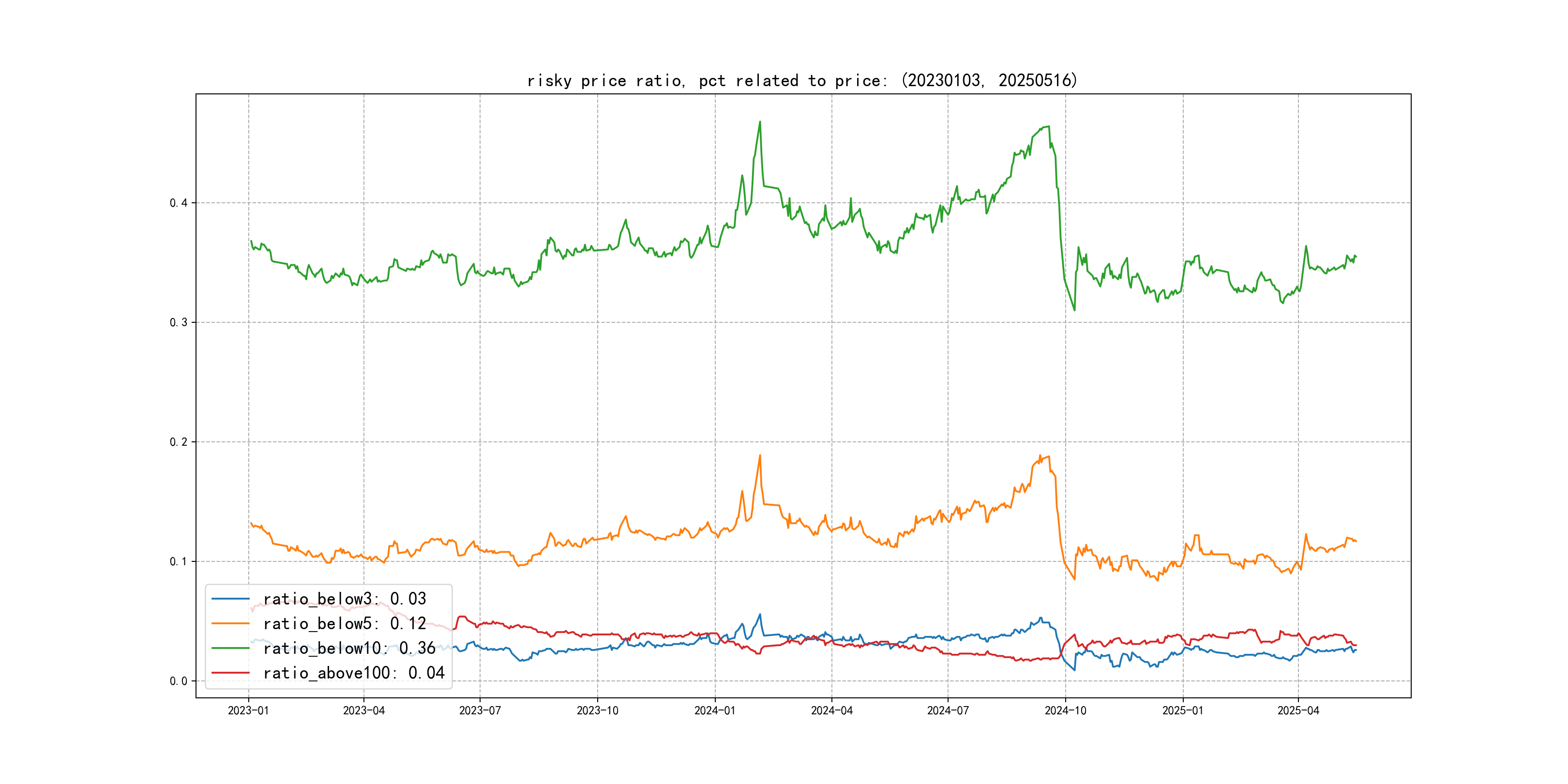Select the 'ratio_below10: 0.36' legend label
The height and width of the screenshot is (784, 1568).
(x=349, y=648)
